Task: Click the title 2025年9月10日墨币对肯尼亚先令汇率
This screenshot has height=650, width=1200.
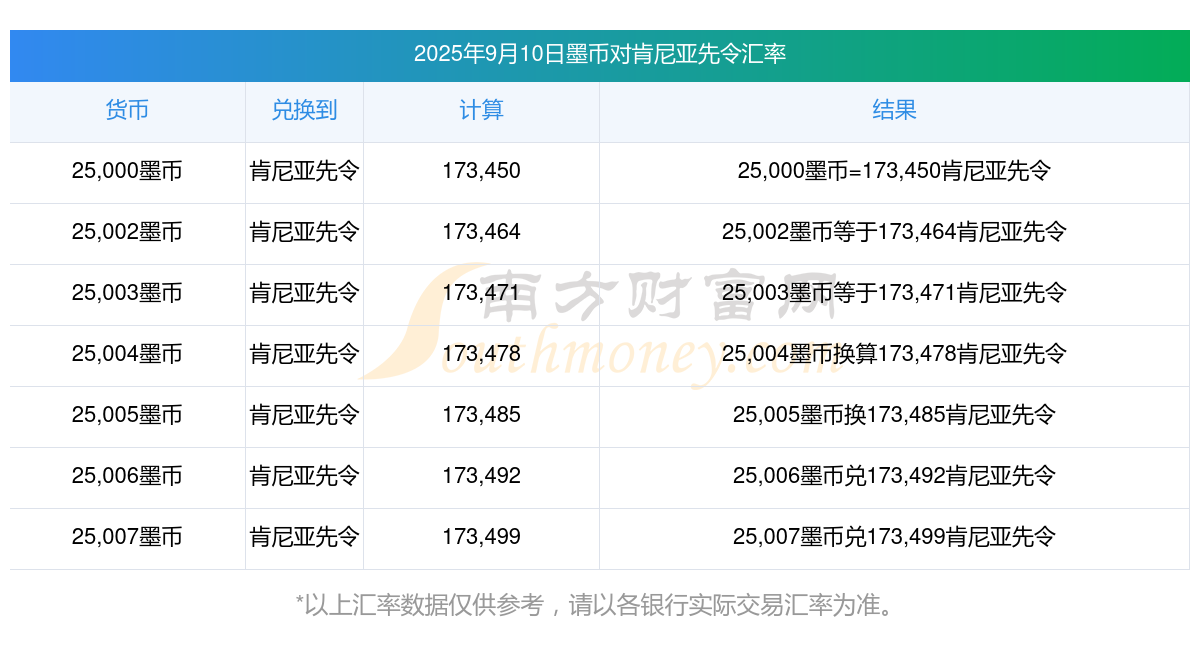Action: [600, 54]
